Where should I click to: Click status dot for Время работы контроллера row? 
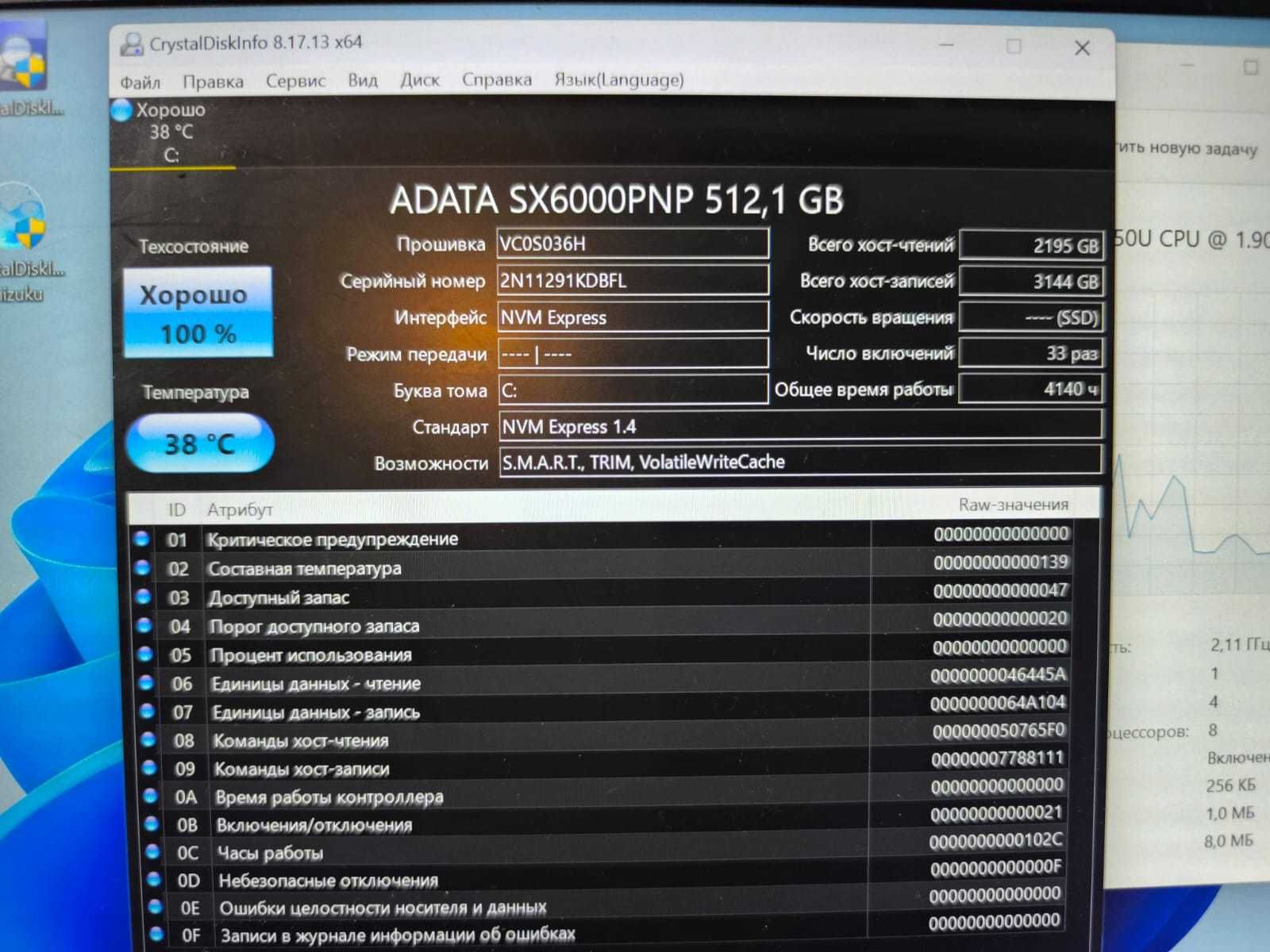coord(150,796)
